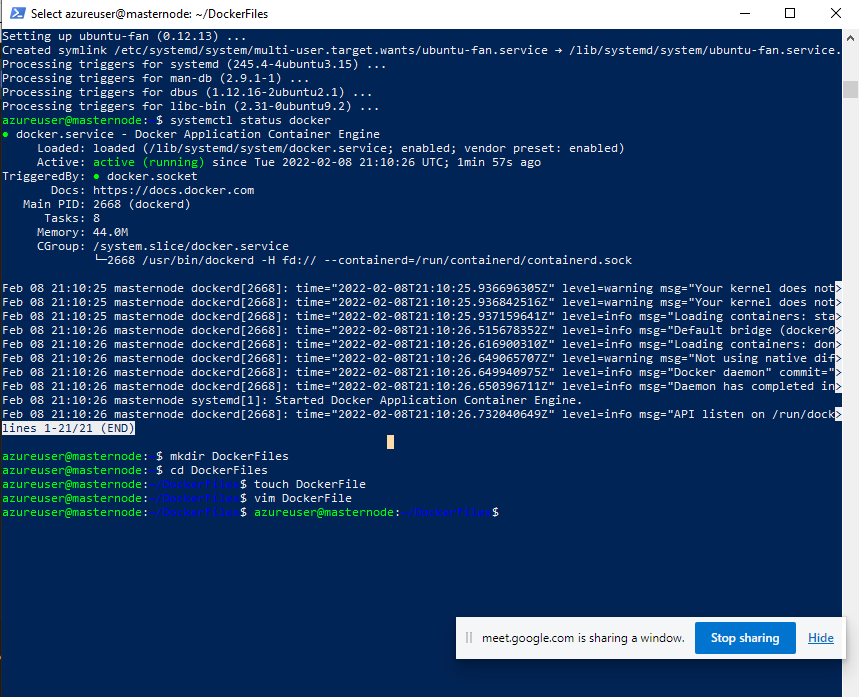Click the sharing bar drag handle
Viewport: 859px width, 697px height.
[468, 638]
